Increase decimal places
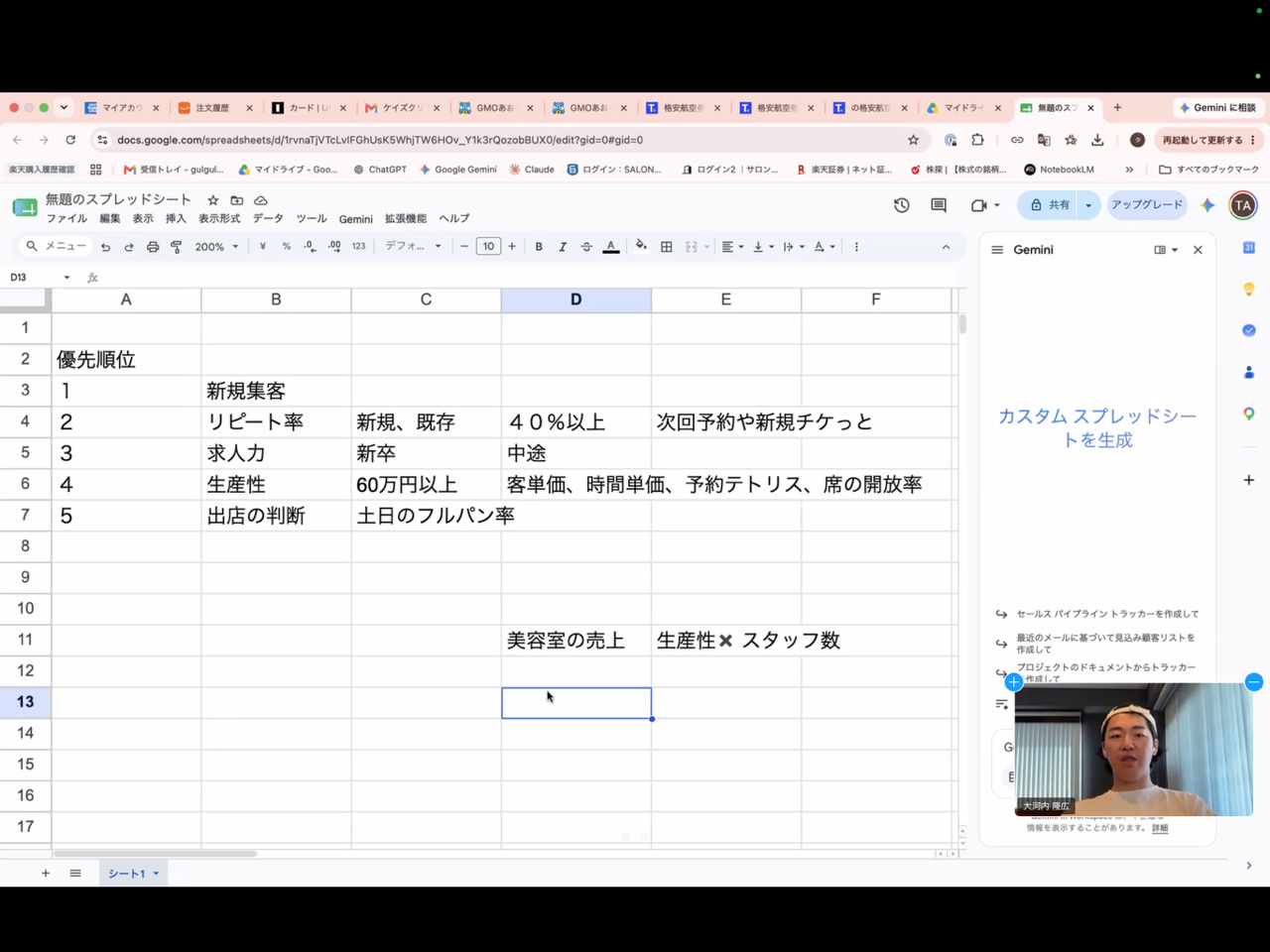The height and width of the screenshot is (952, 1270). click(x=334, y=247)
